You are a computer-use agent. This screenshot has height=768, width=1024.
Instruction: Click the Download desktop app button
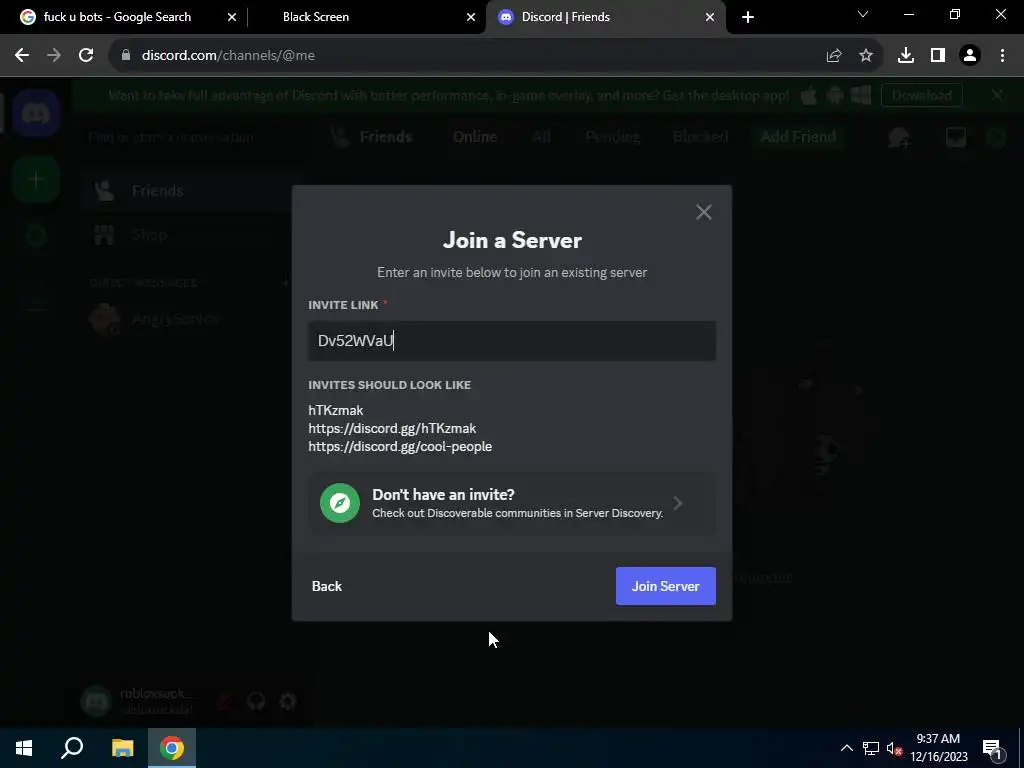[x=921, y=95]
